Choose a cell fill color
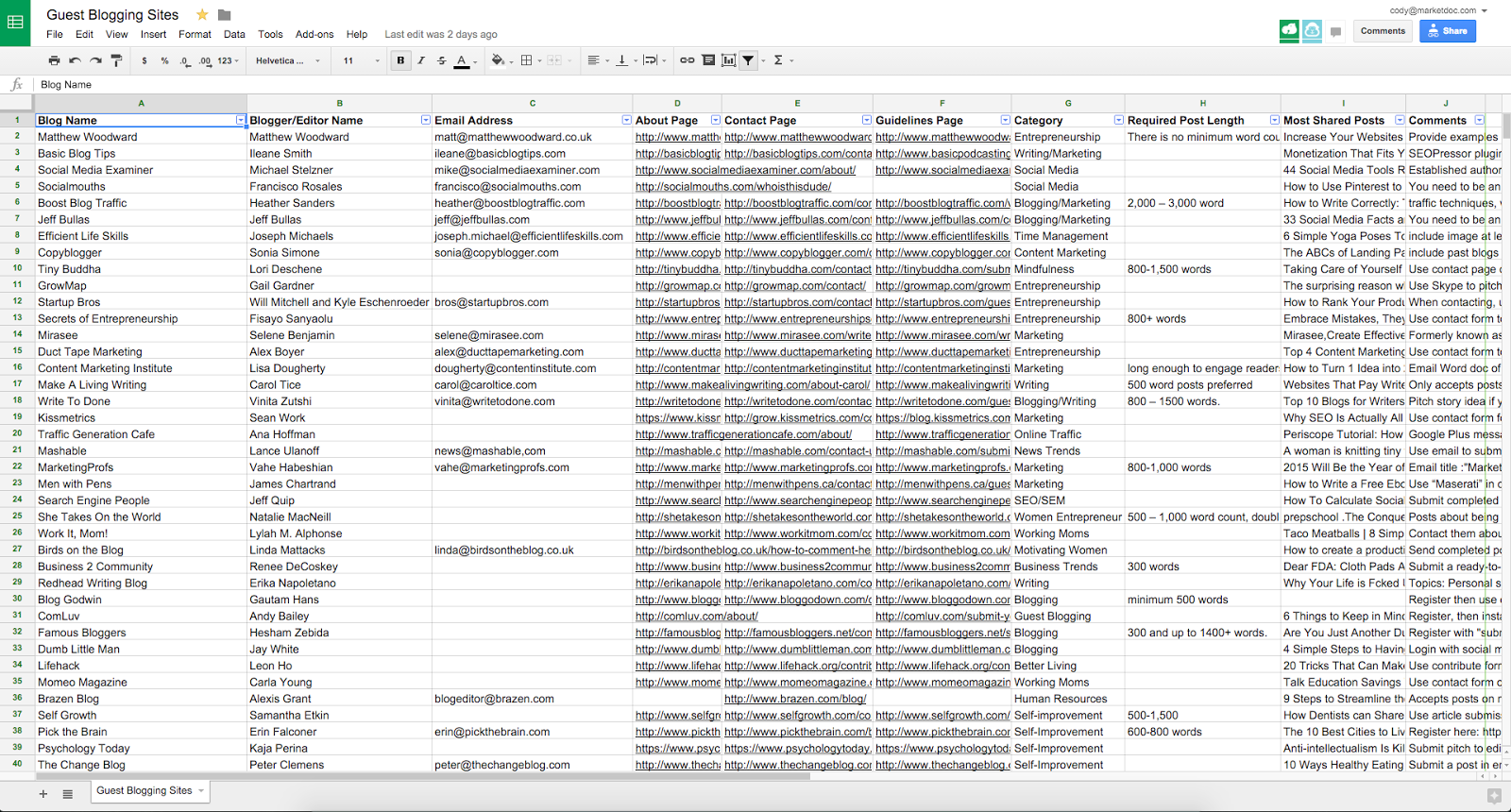This screenshot has width=1511, height=812. point(501,60)
